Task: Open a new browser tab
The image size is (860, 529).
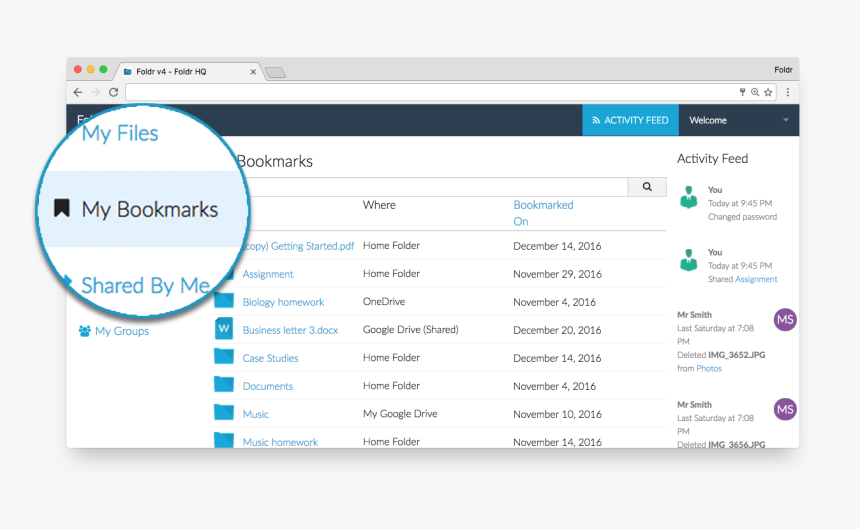Action: tap(275, 72)
